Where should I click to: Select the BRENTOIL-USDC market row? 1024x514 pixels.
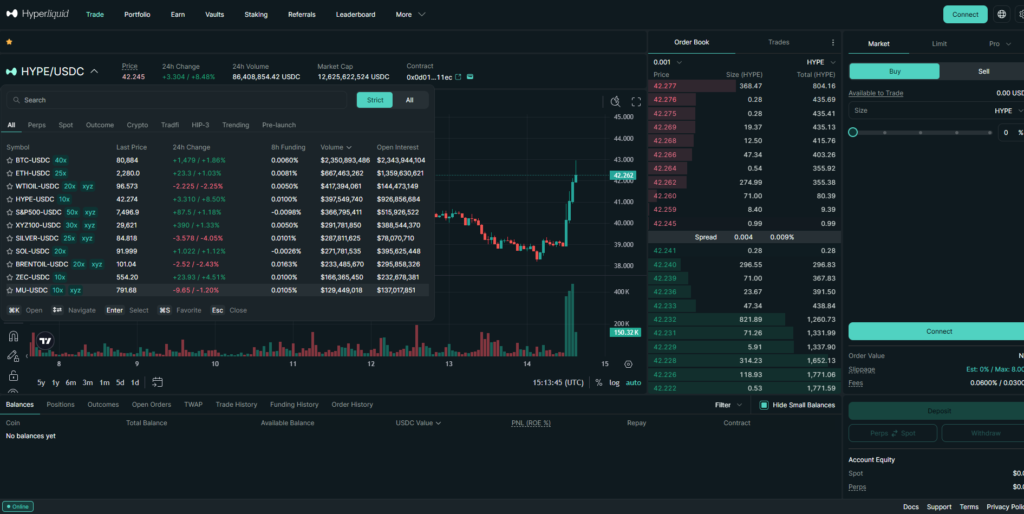[x=217, y=264]
